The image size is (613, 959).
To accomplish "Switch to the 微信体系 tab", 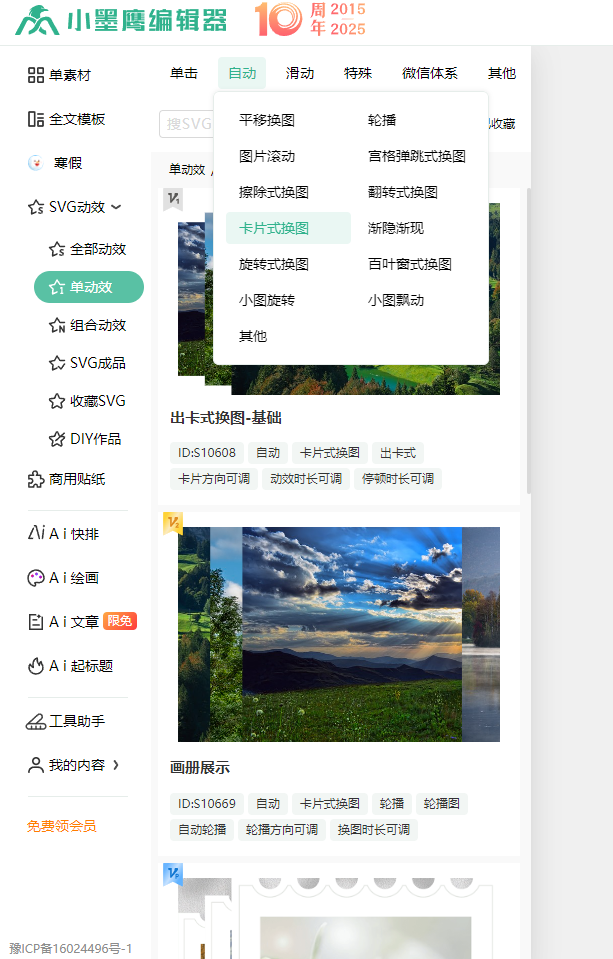I will tap(429, 73).
